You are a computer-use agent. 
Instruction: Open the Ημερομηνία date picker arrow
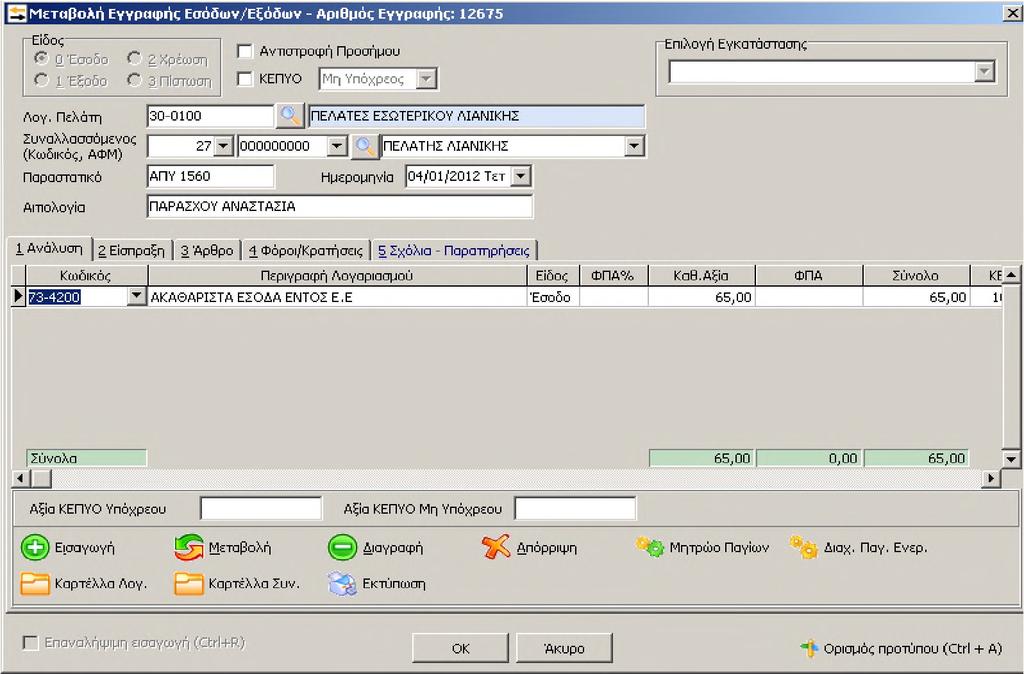point(520,176)
